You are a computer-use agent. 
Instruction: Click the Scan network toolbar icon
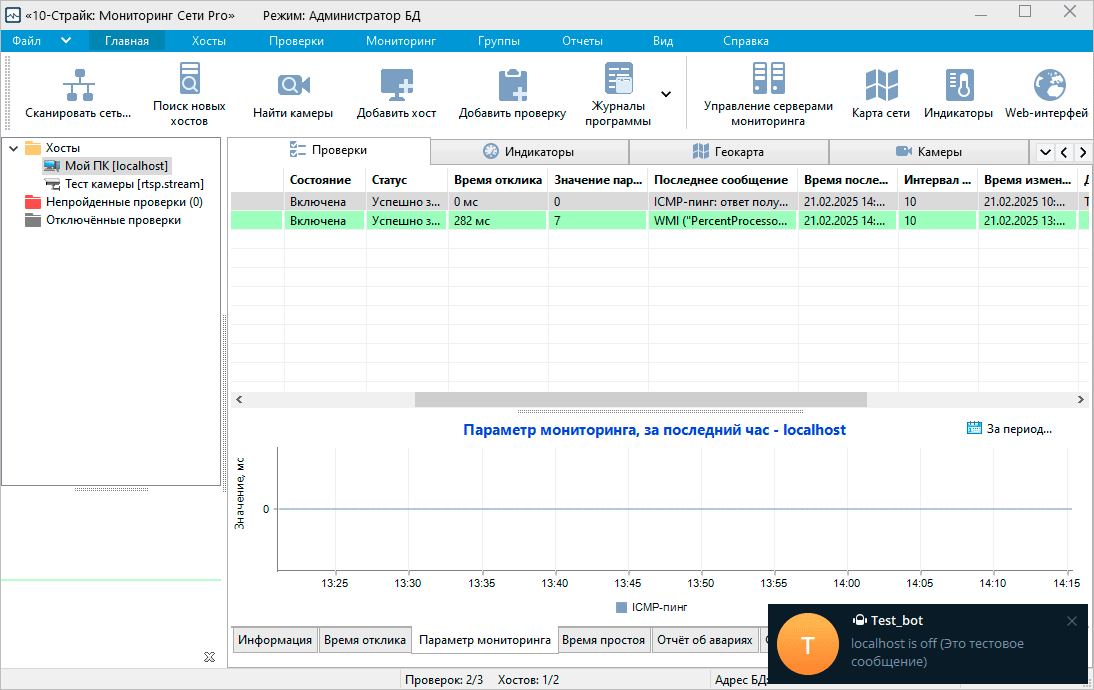(x=78, y=86)
